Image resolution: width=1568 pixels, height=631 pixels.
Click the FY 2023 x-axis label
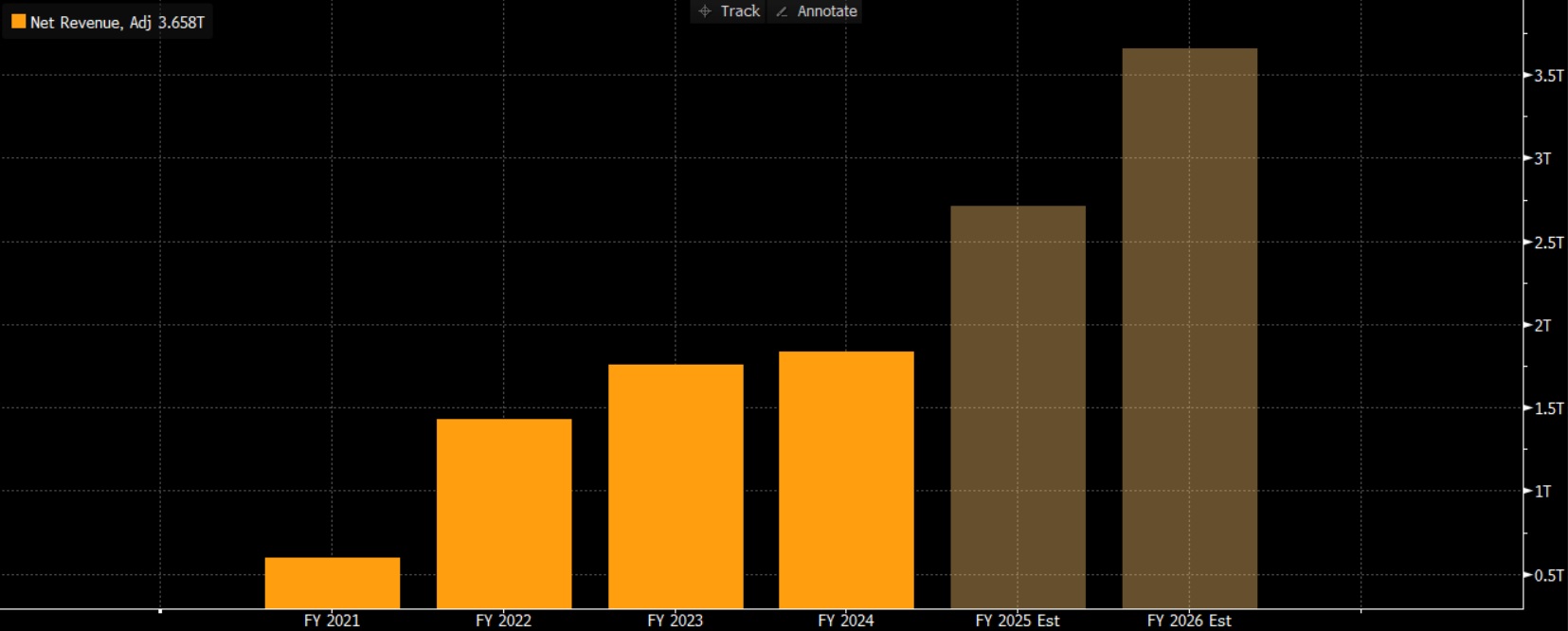pyautogui.click(x=675, y=621)
